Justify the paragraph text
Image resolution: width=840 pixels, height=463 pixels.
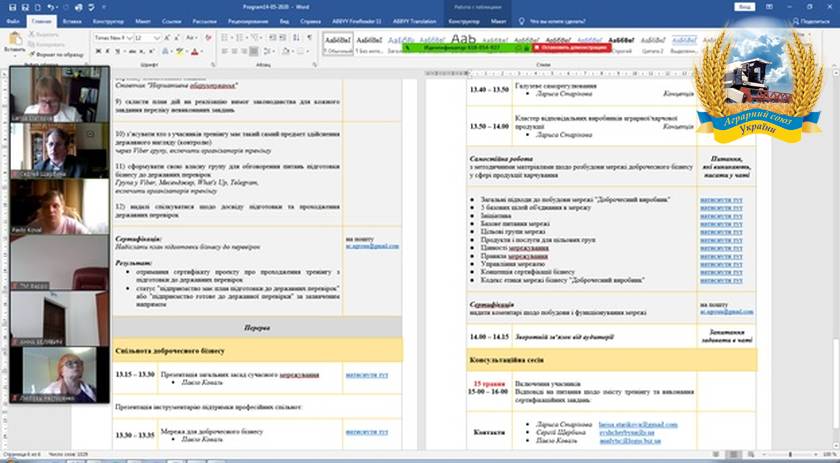click(253, 51)
